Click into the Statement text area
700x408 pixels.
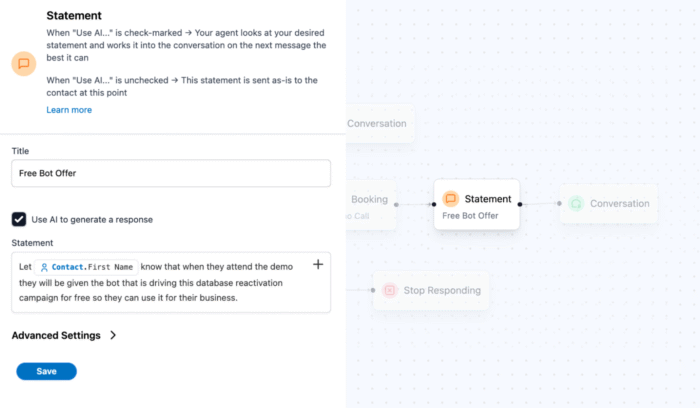(171, 282)
